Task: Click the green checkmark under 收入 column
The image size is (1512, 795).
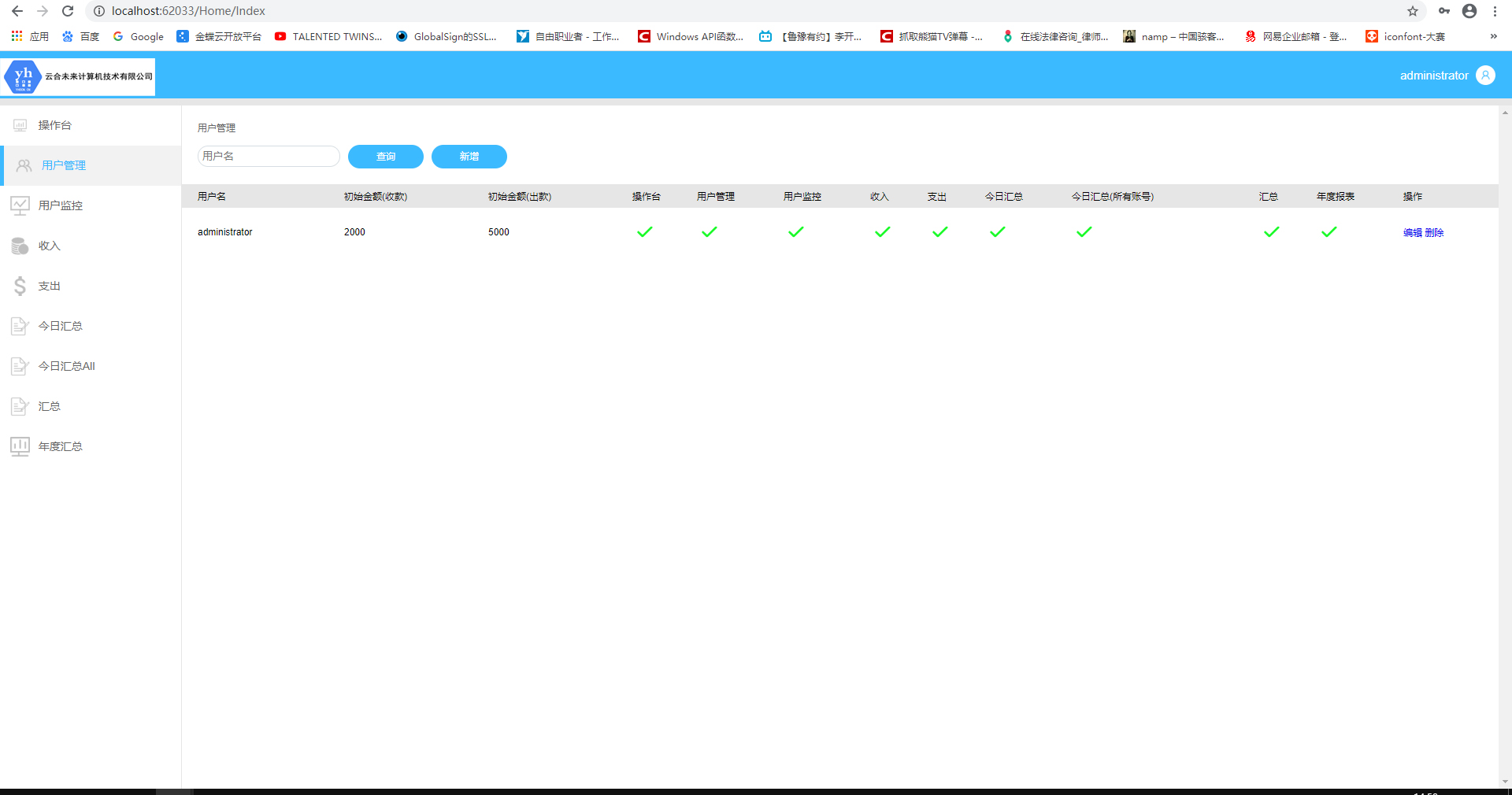Action: (x=883, y=232)
